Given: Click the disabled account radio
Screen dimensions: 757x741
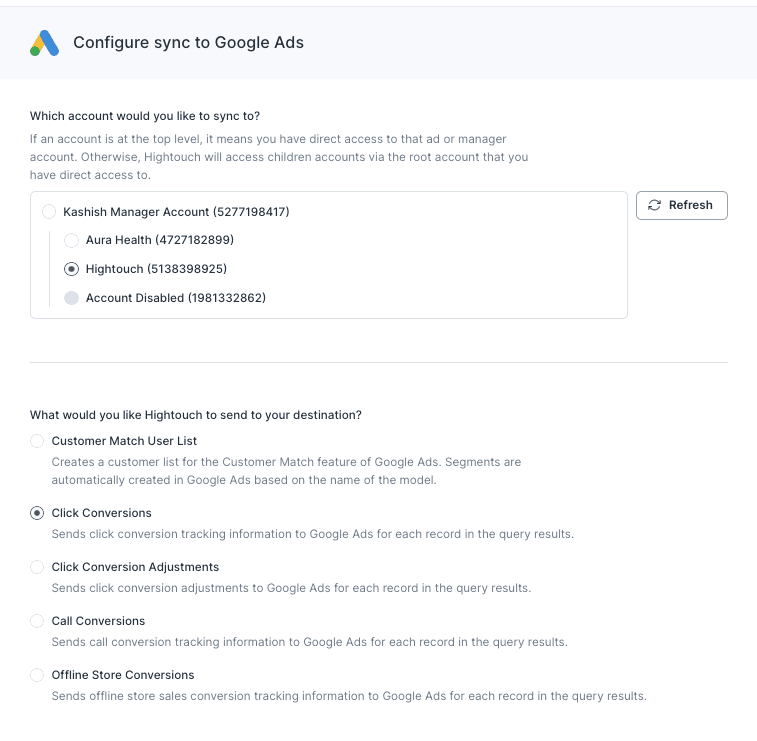Looking at the screenshot, I should tap(71, 298).
